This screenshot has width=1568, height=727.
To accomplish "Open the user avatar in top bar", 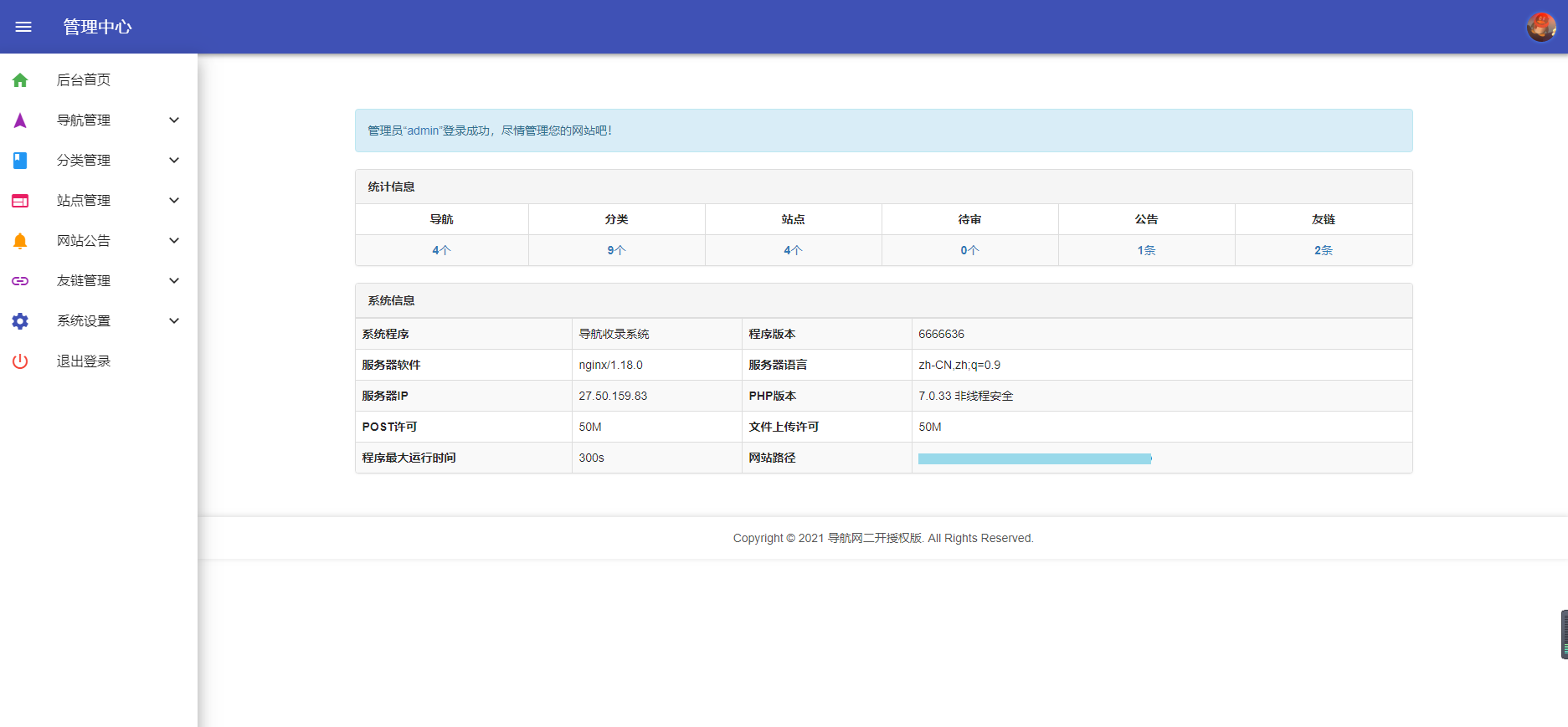I will tap(1540, 27).
